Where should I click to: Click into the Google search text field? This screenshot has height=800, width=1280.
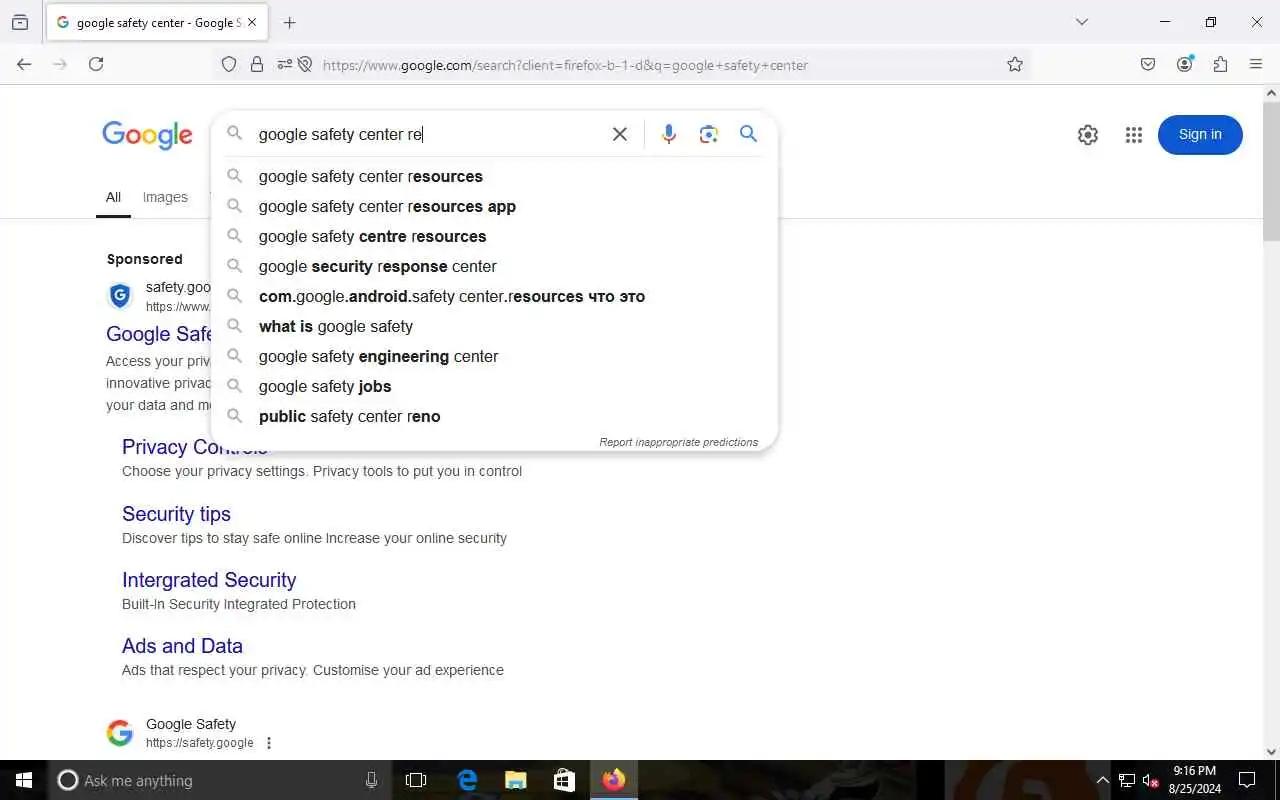tap(428, 134)
